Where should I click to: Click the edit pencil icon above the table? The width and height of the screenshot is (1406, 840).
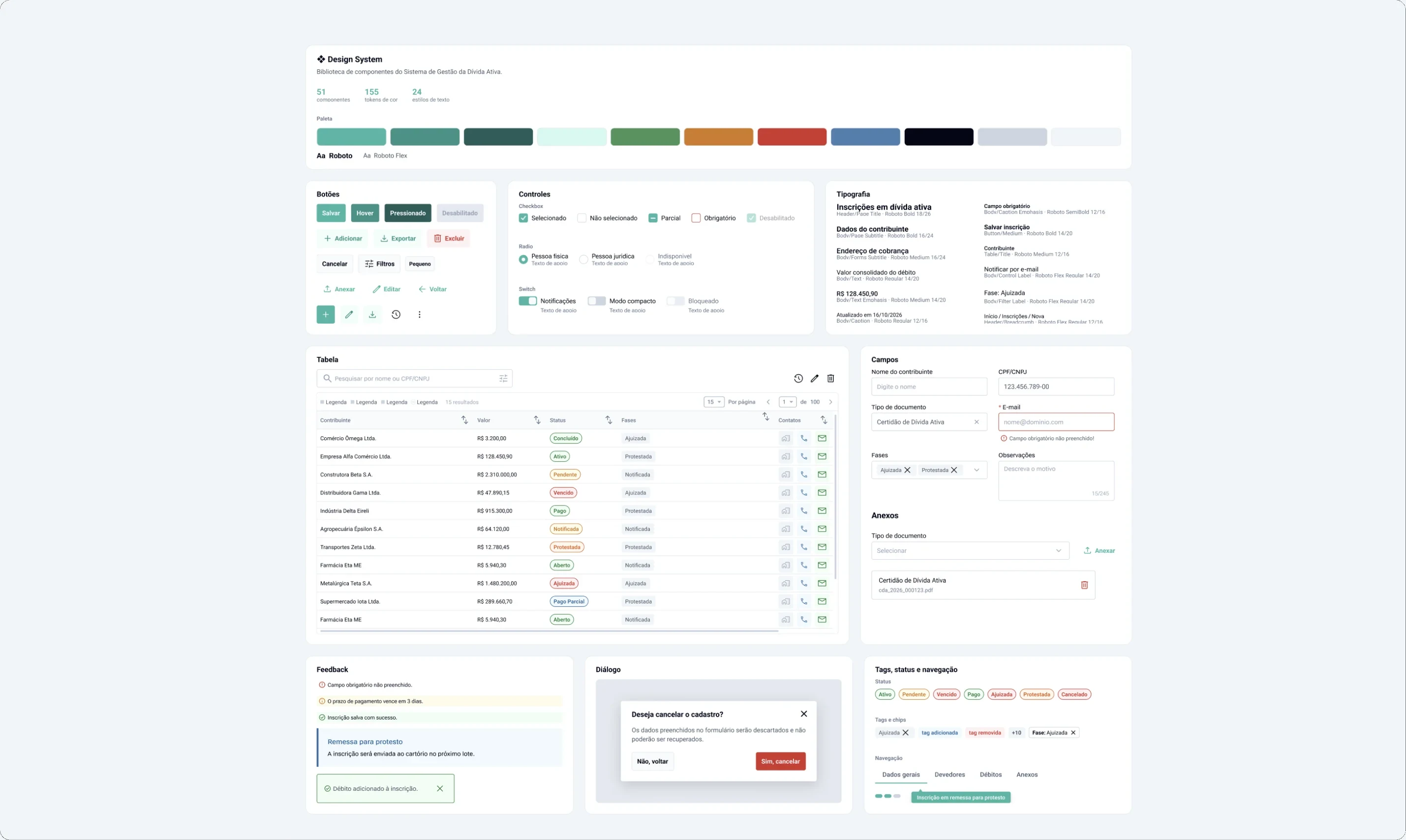[815, 379]
